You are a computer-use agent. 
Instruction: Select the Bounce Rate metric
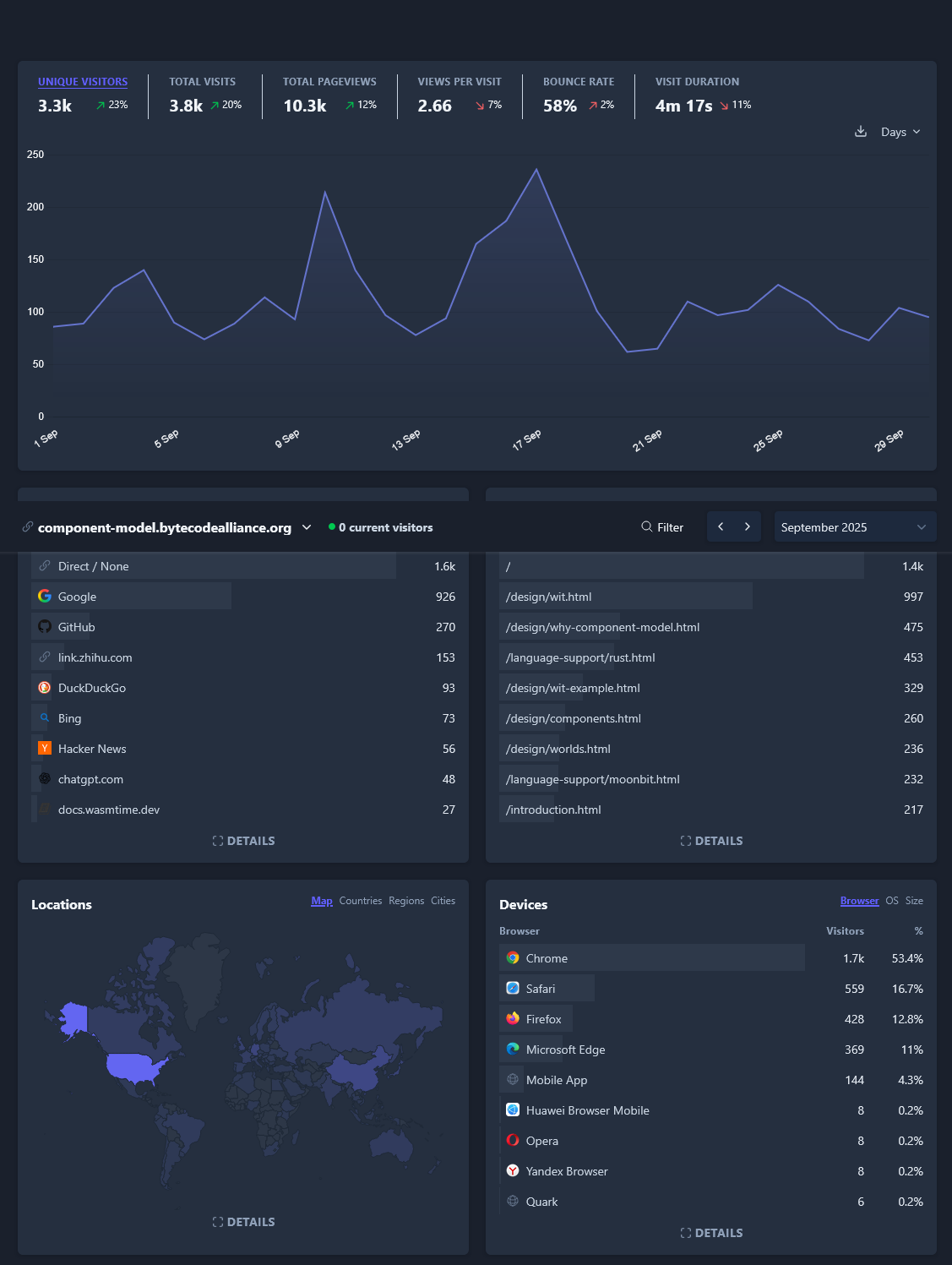click(x=578, y=82)
